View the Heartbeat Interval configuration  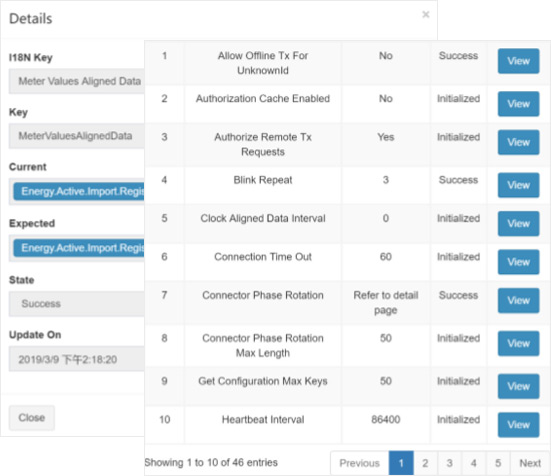coord(518,425)
